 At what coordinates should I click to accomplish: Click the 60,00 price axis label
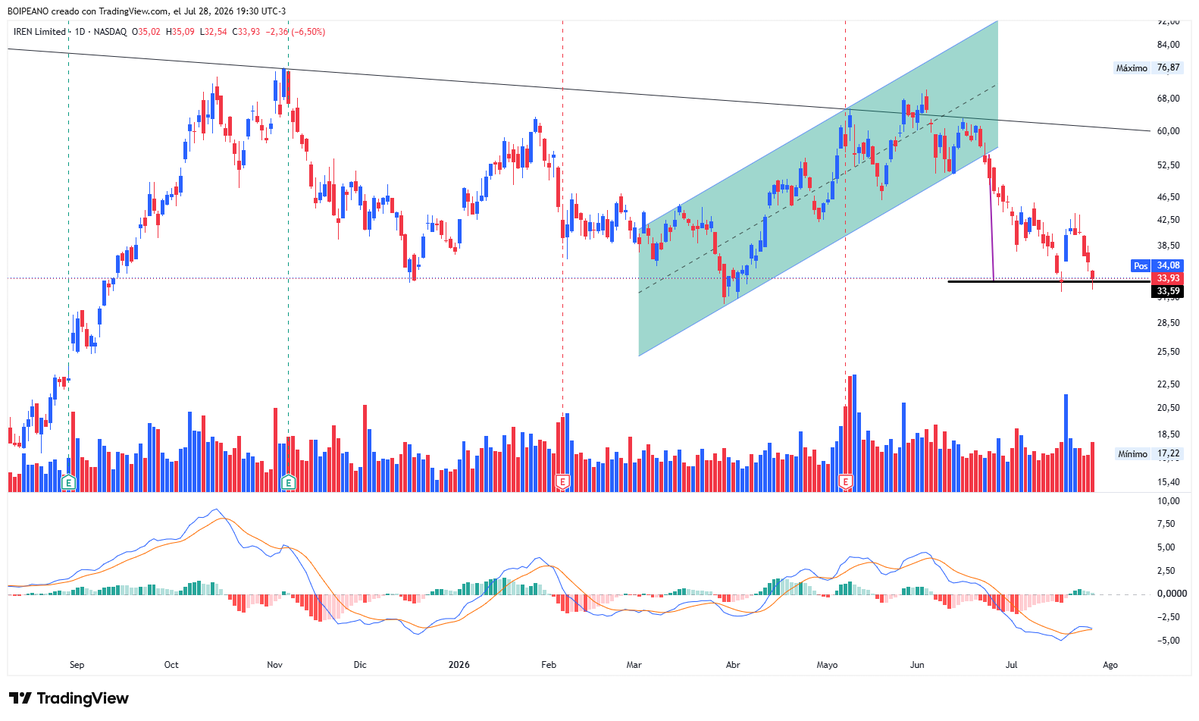point(1168,132)
